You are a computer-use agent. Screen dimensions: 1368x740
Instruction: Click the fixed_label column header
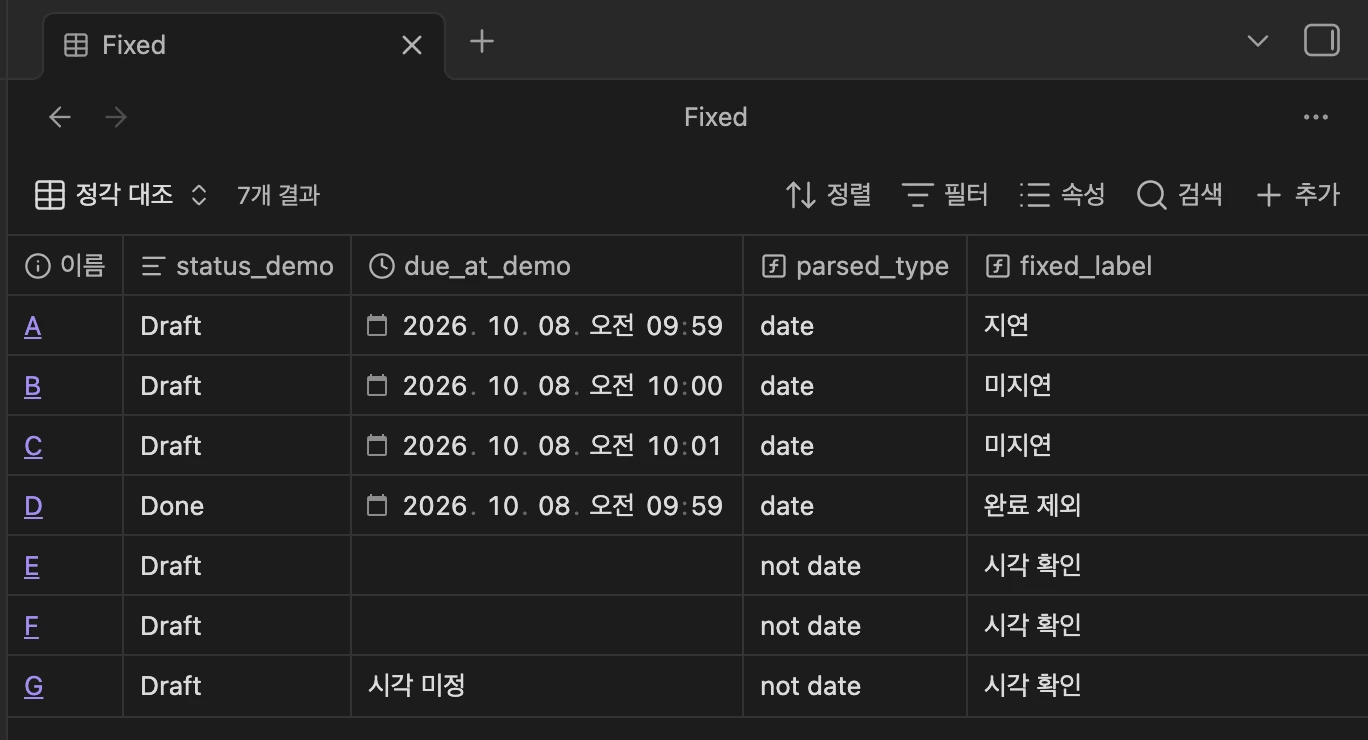pos(1167,265)
